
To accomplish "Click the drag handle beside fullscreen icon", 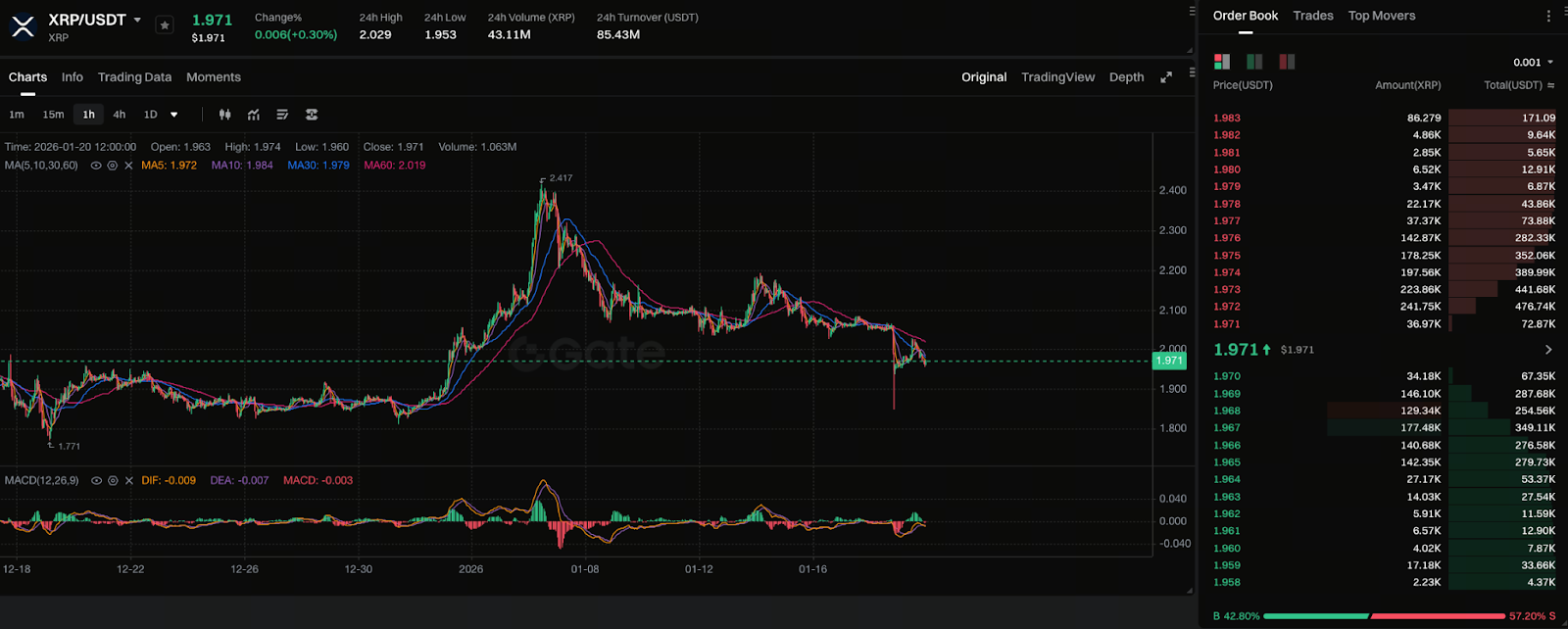I will click(x=1192, y=72).
